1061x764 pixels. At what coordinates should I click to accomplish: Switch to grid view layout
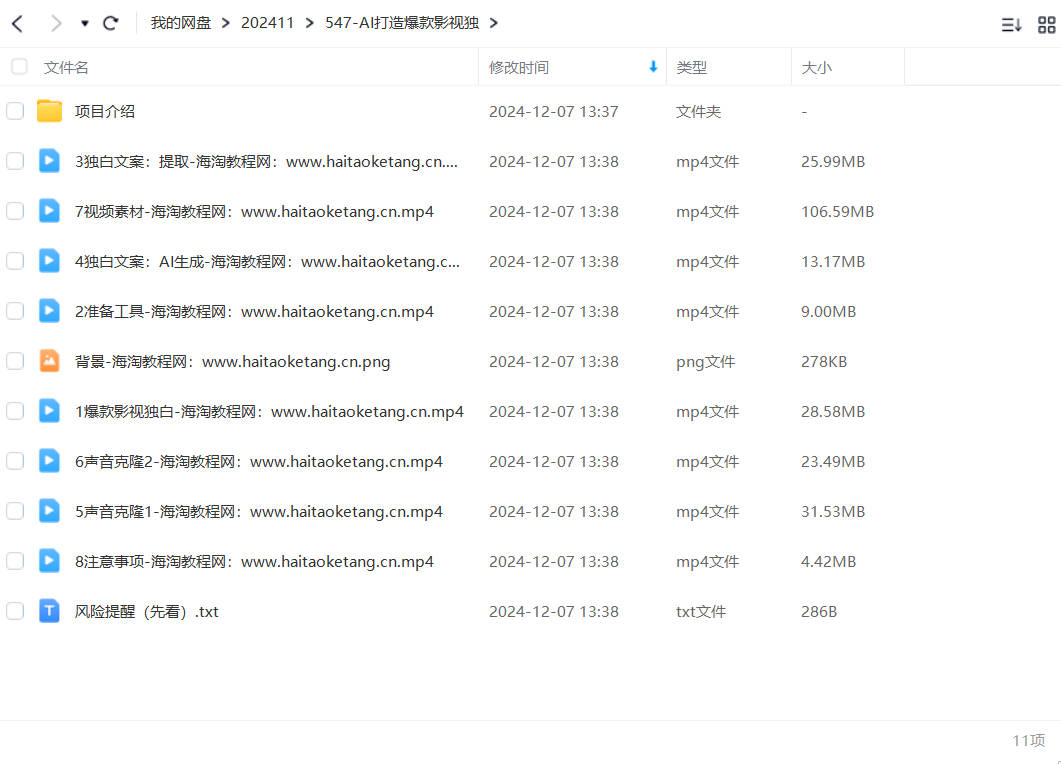point(1047,25)
